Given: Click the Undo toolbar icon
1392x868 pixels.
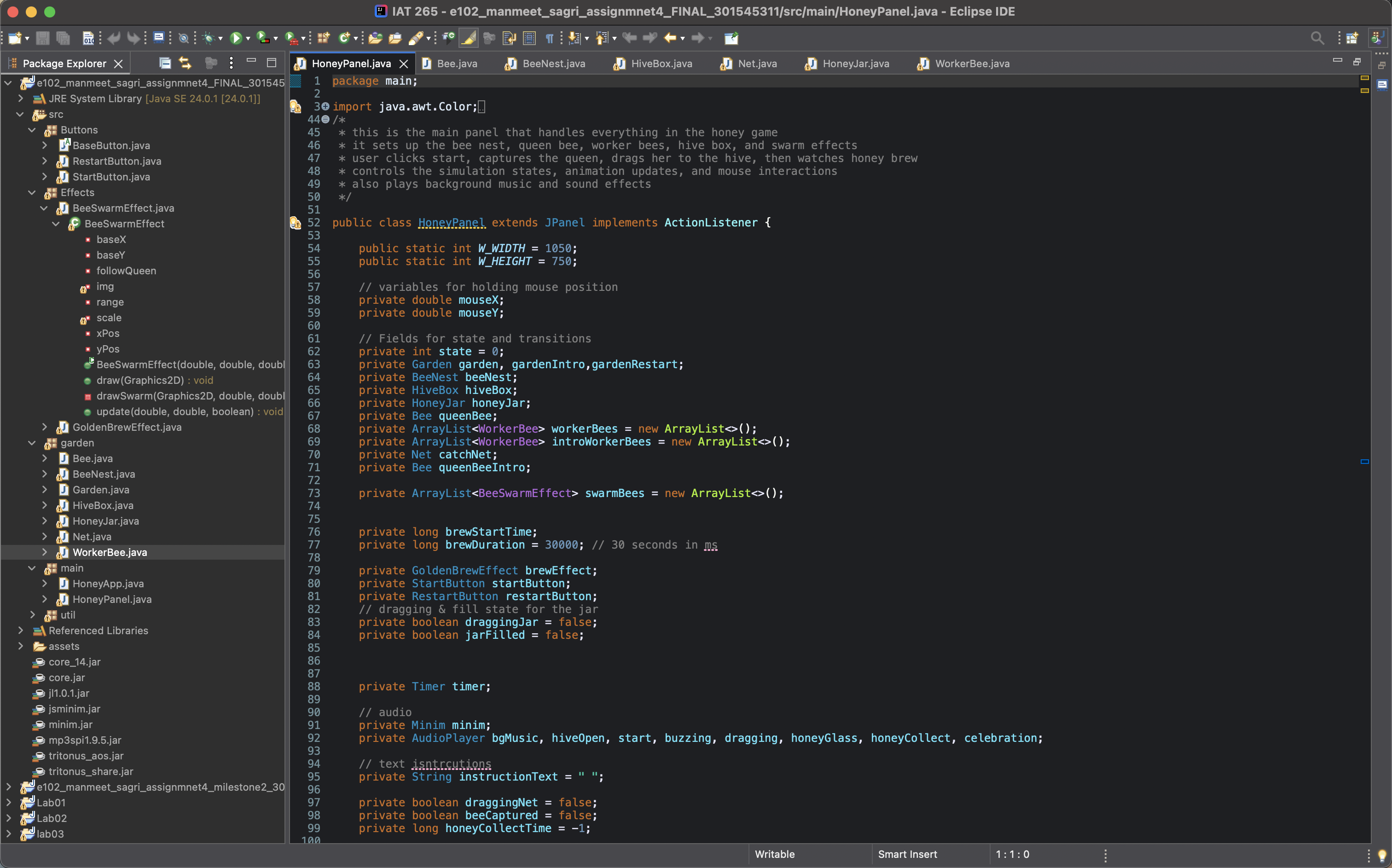Looking at the screenshot, I should click(x=114, y=38).
